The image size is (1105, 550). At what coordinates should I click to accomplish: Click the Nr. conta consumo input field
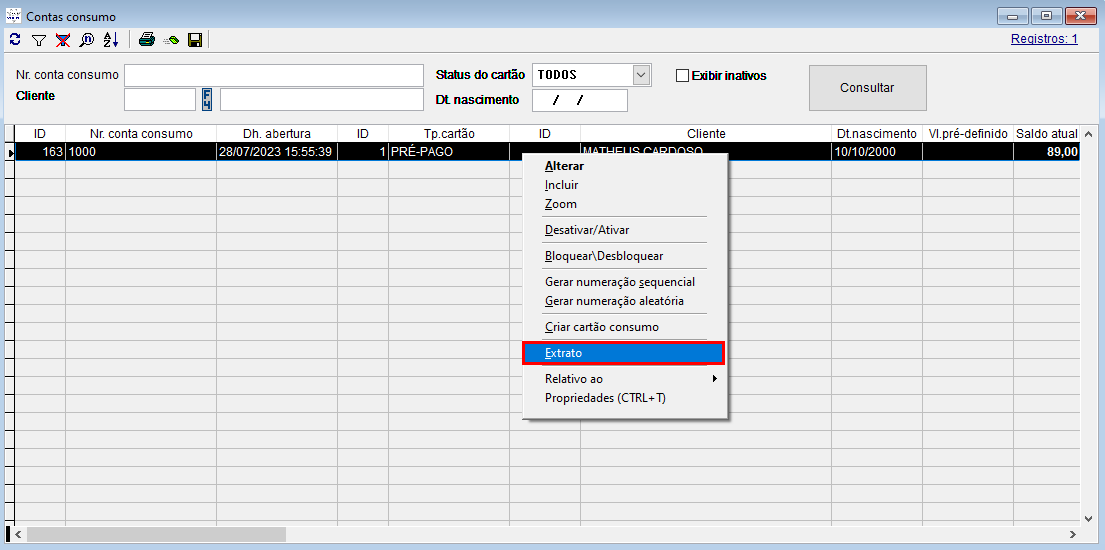point(274,75)
